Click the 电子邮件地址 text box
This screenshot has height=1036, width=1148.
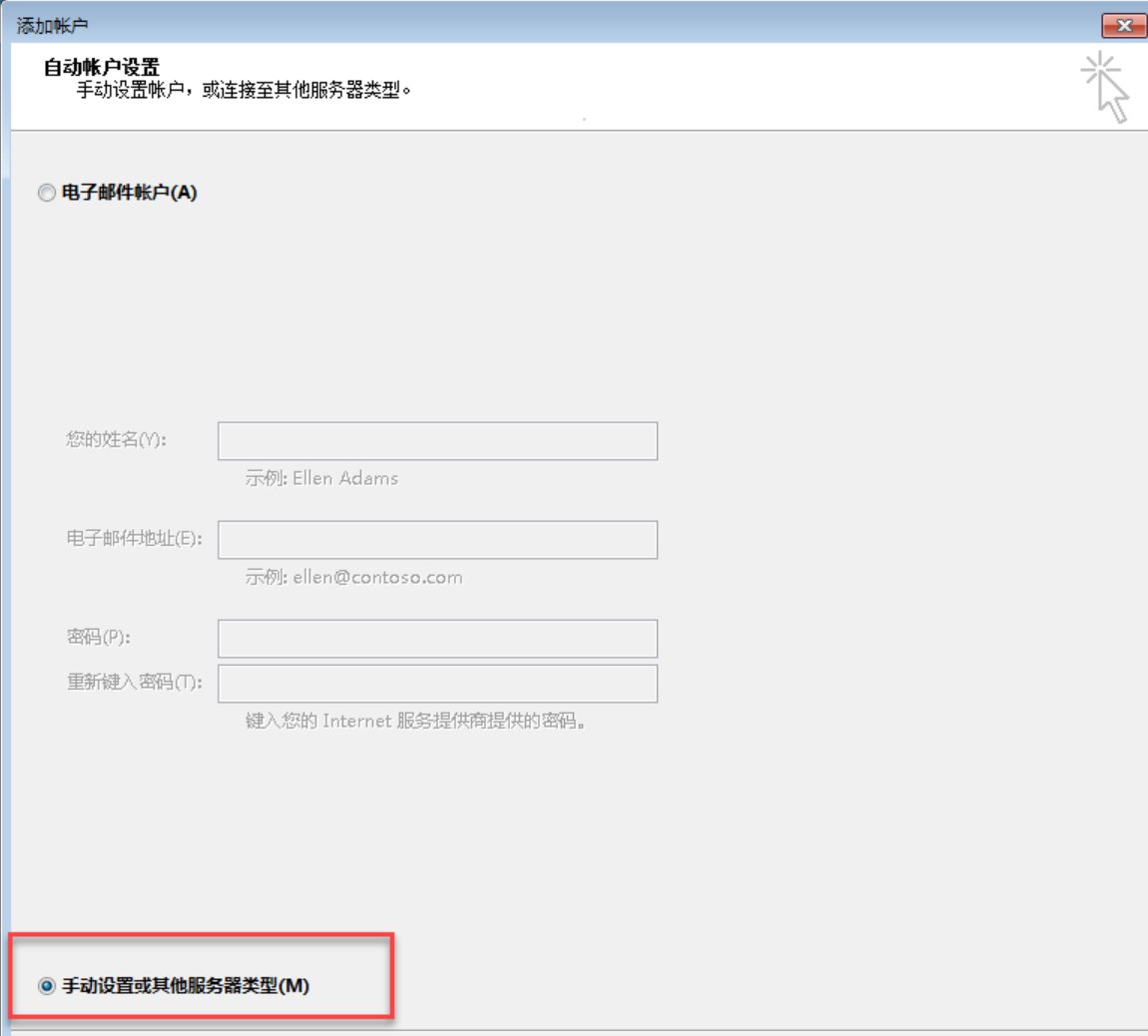[x=436, y=539]
